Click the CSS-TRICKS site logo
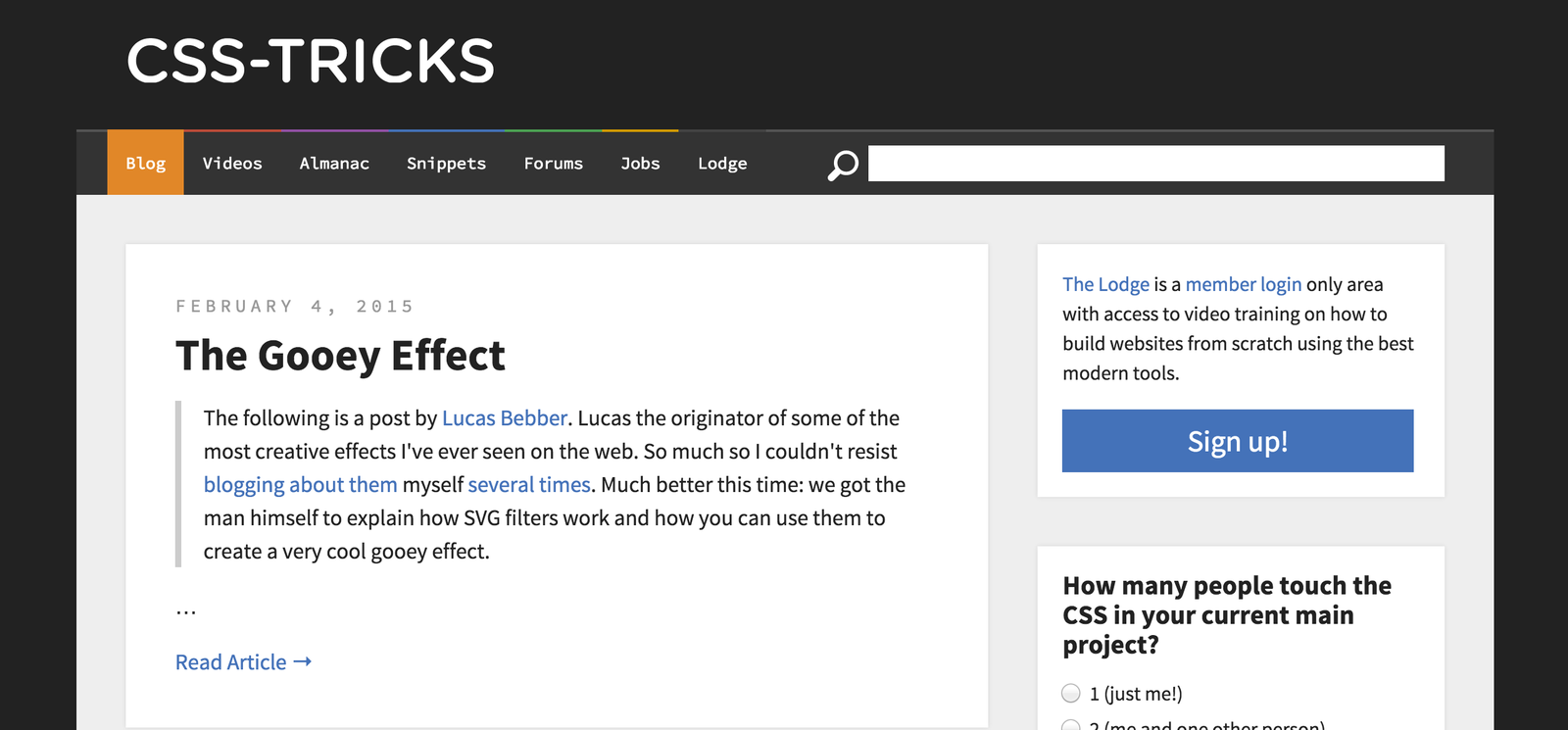Screen dimensions: 1568x730 [x=311, y=61]
